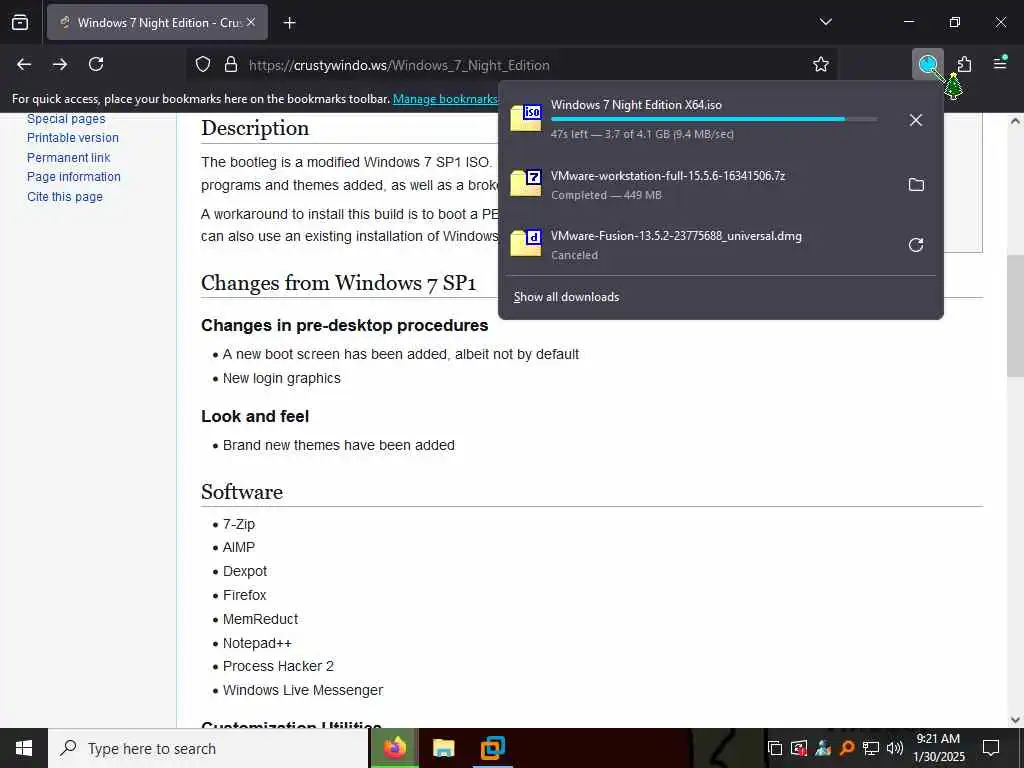Click the page vertical scrollbar thumb
Screen dimensions: 1024x768
tap(1015, 315)
